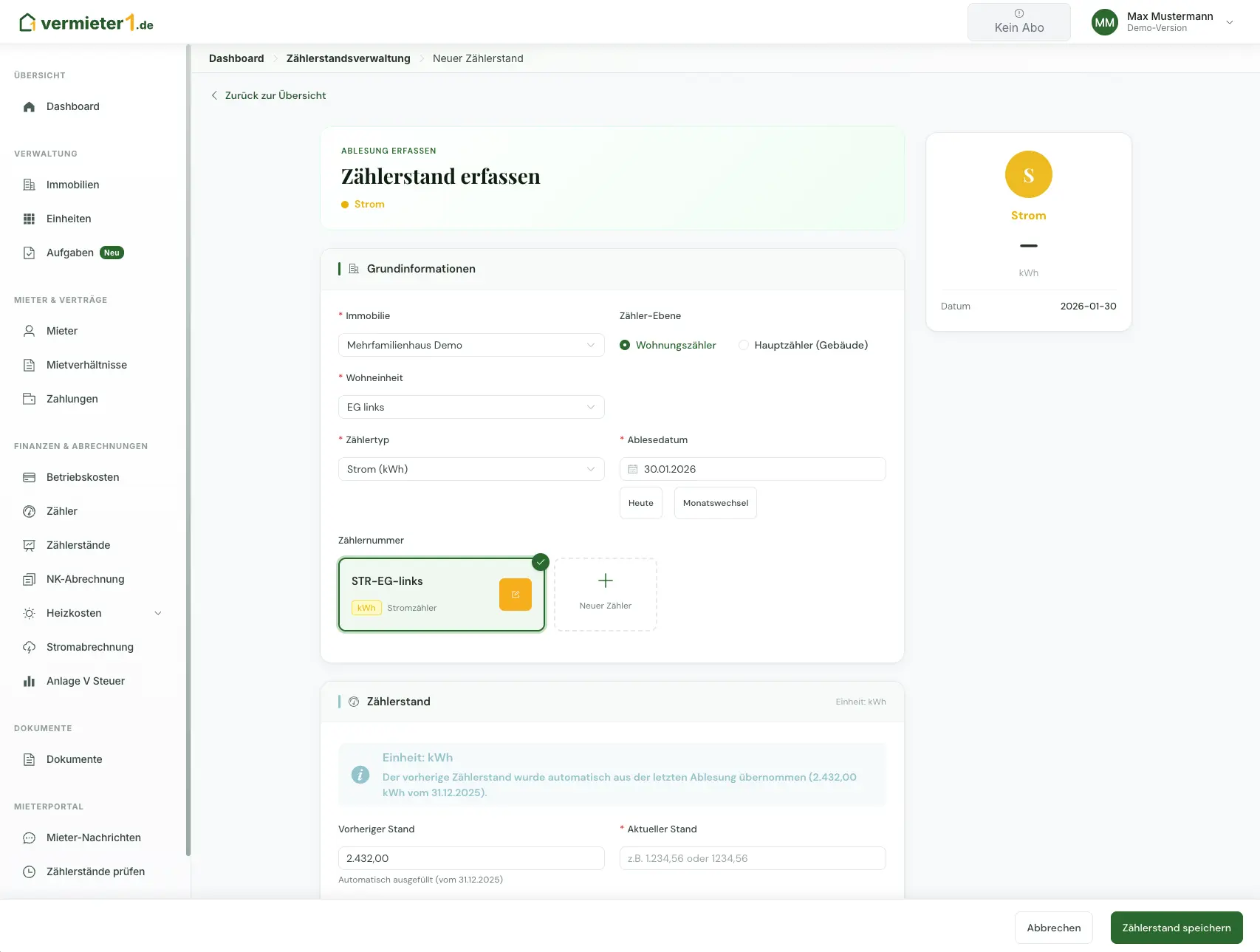
Task: Open Dashboard via the house icon in sidebar
Action: click(30, 106)
